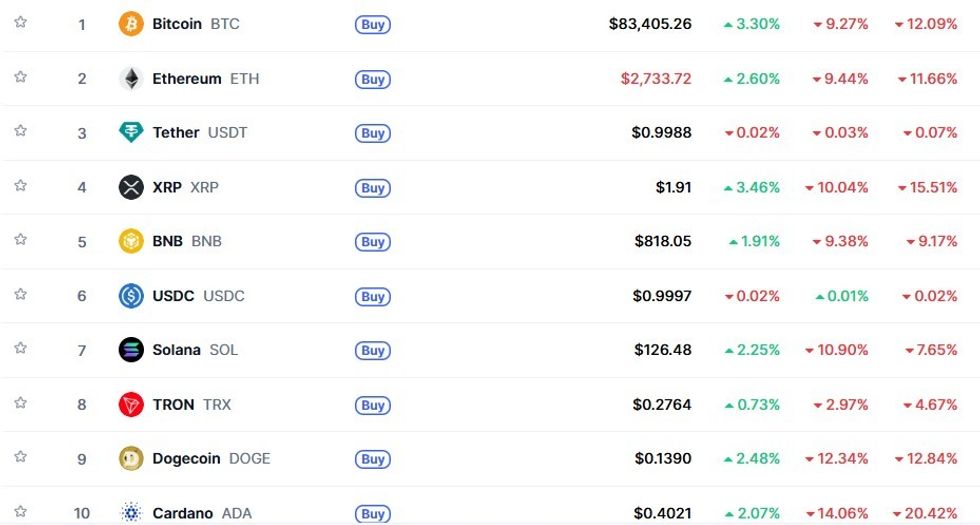Click the BNB price of $818.05

[x=662, y=241]
